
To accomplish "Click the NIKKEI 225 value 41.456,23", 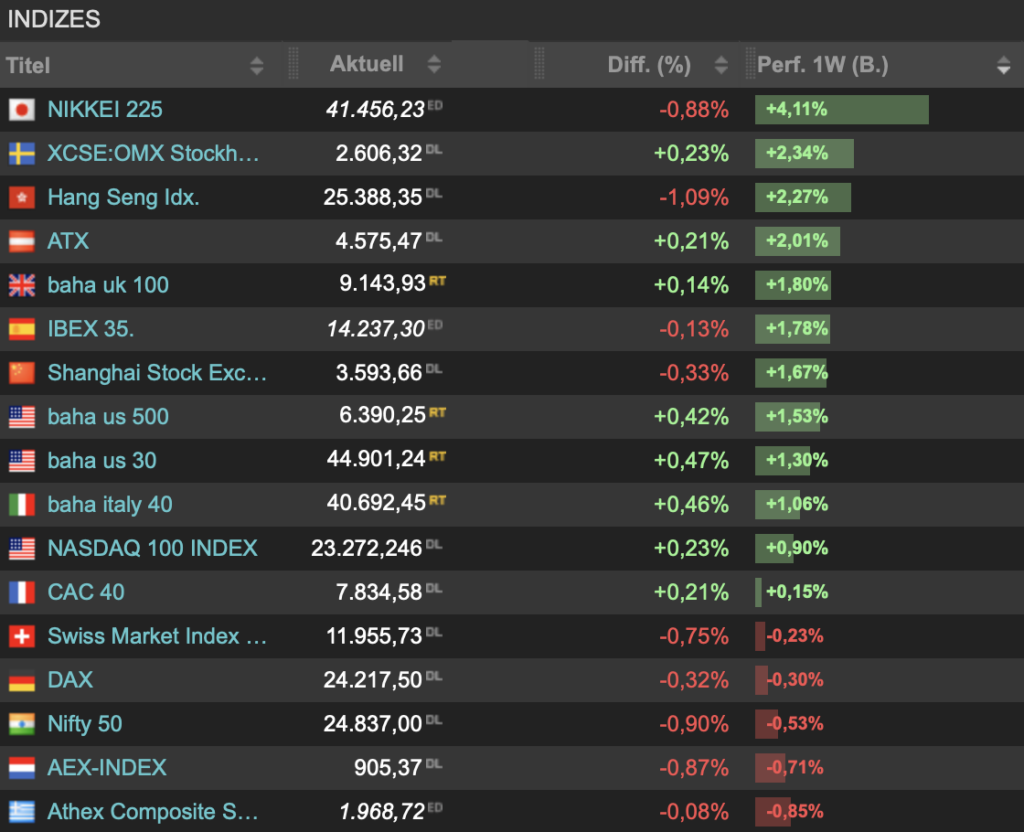I will pos(376,110).
